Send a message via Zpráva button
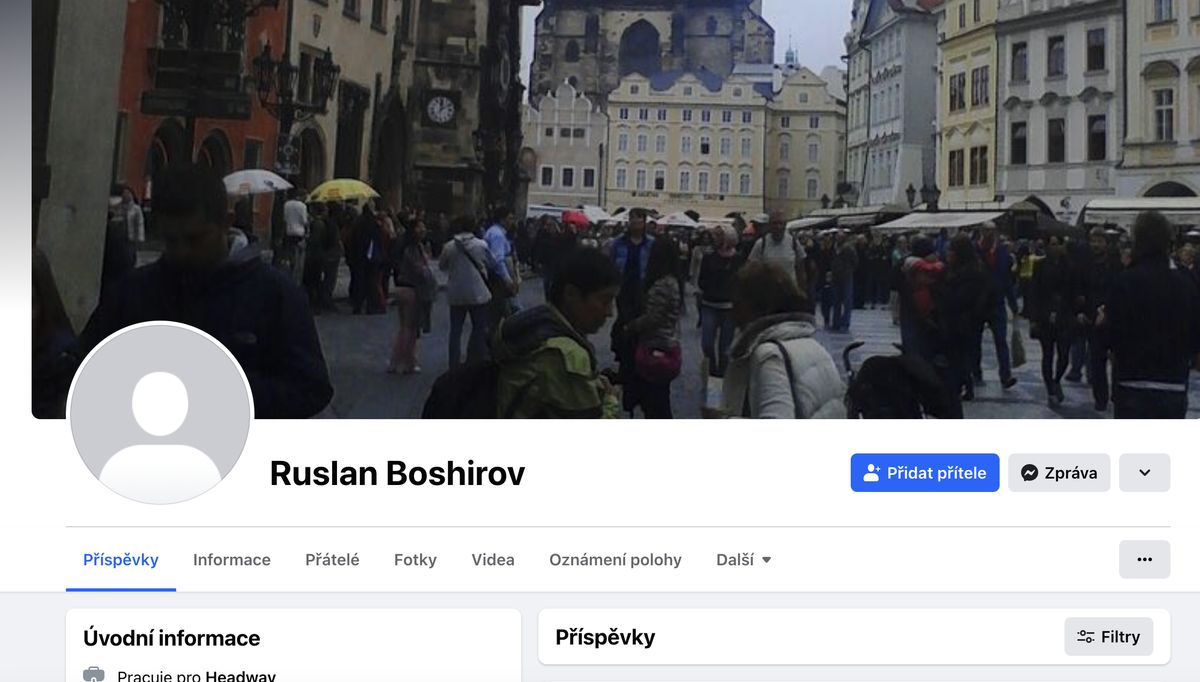The height and width of the screenshot is (682, 1200). pos(1059,473)
